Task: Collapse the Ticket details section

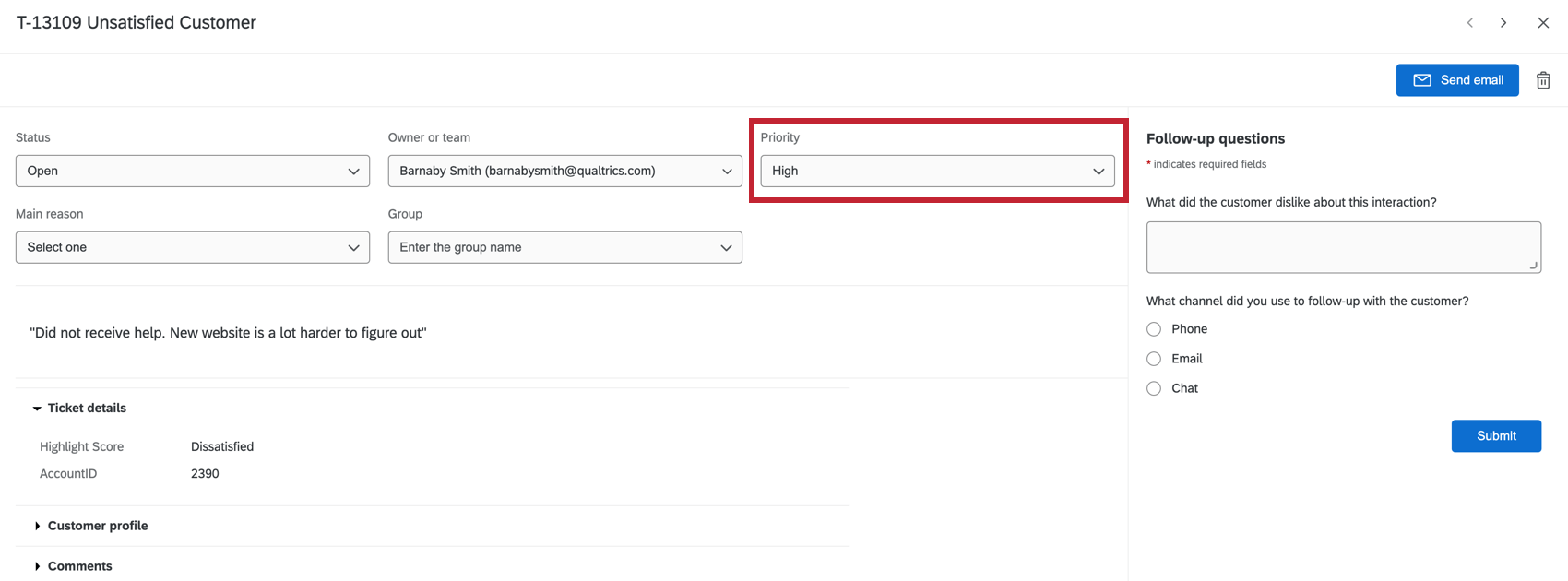Action: click(x=79, y=408)
